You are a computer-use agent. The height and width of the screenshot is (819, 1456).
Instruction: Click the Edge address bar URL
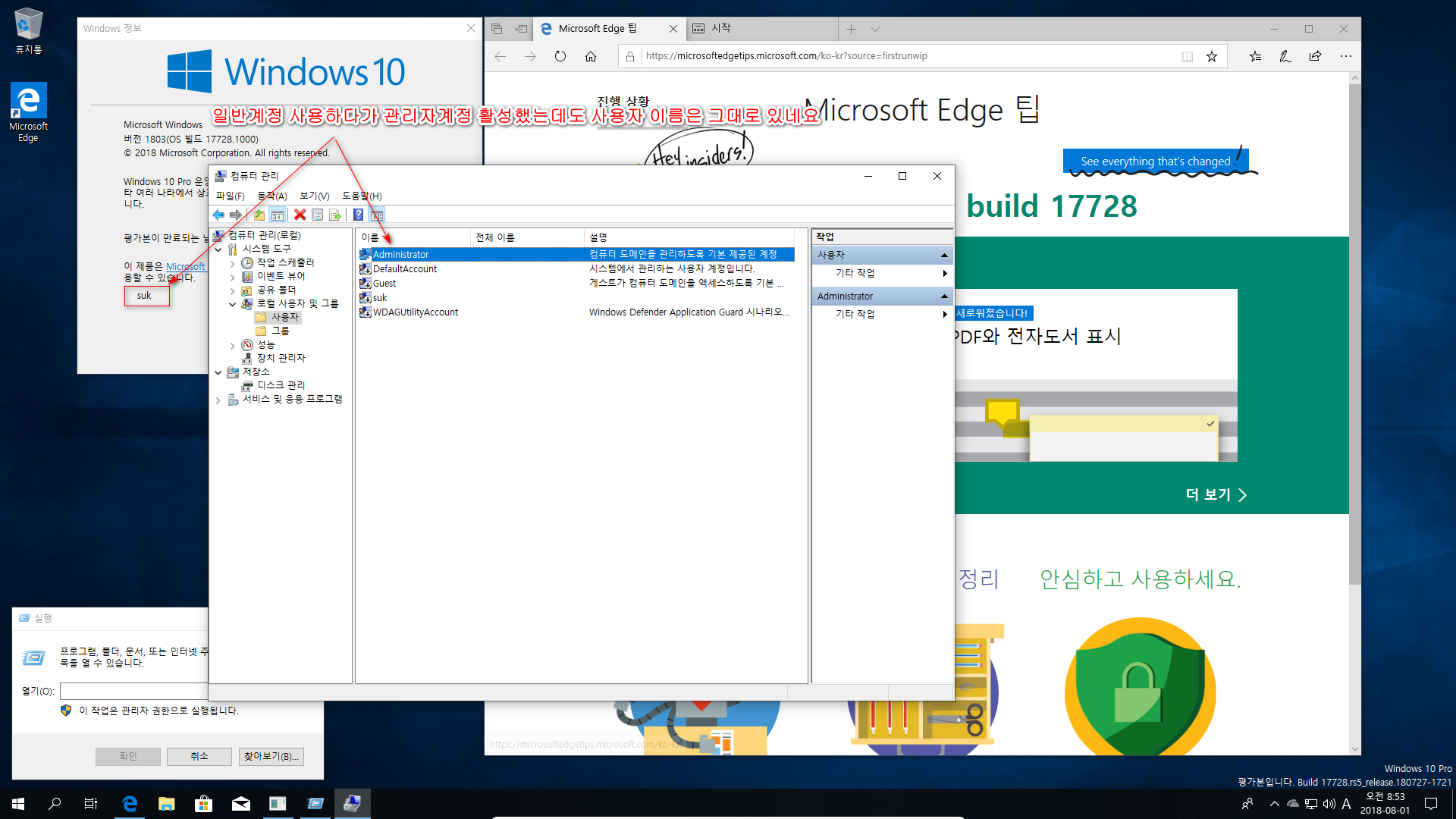pyautogui.click(x=786, y=56)
